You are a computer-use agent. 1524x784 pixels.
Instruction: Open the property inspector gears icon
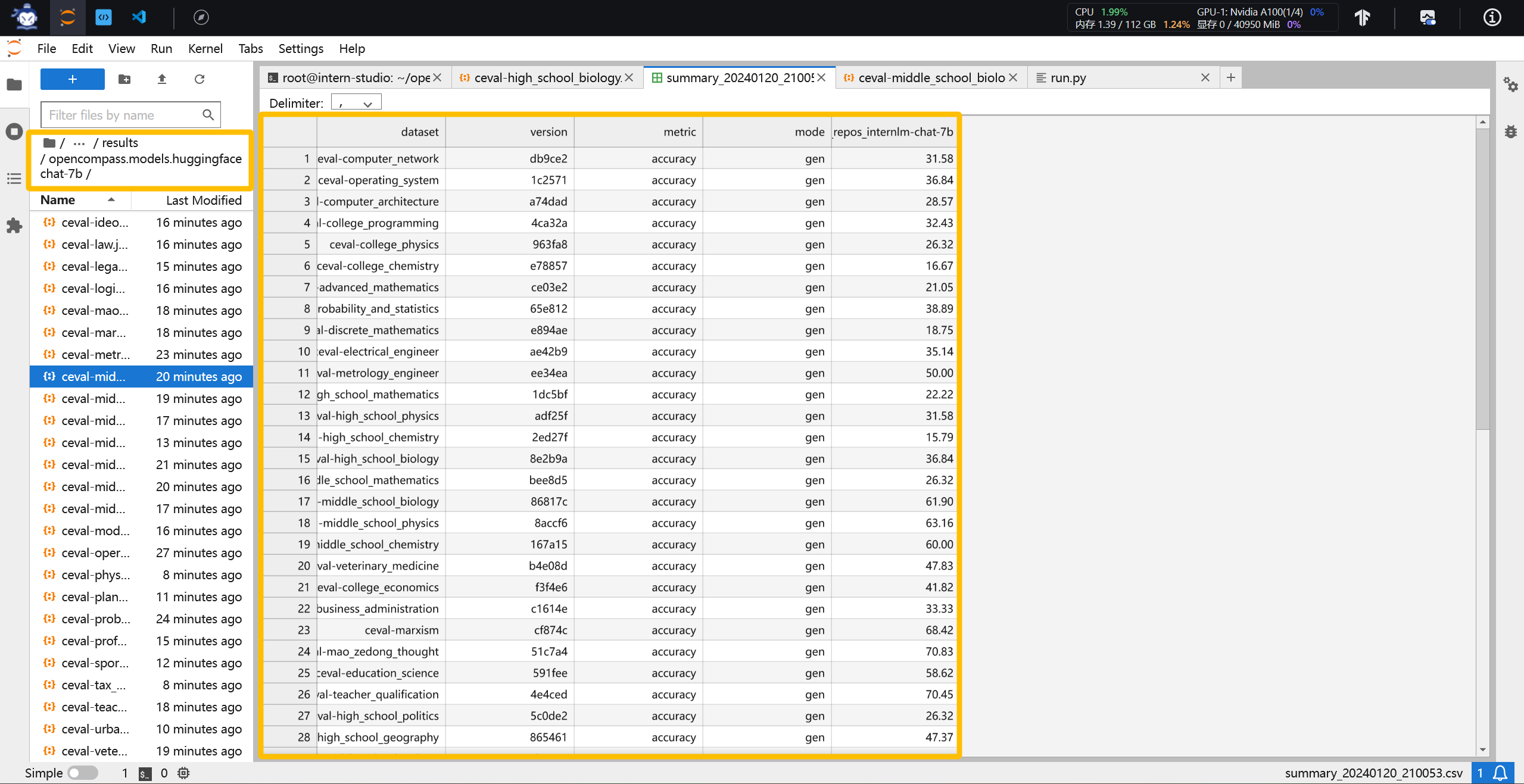(x=1510, y=85)
